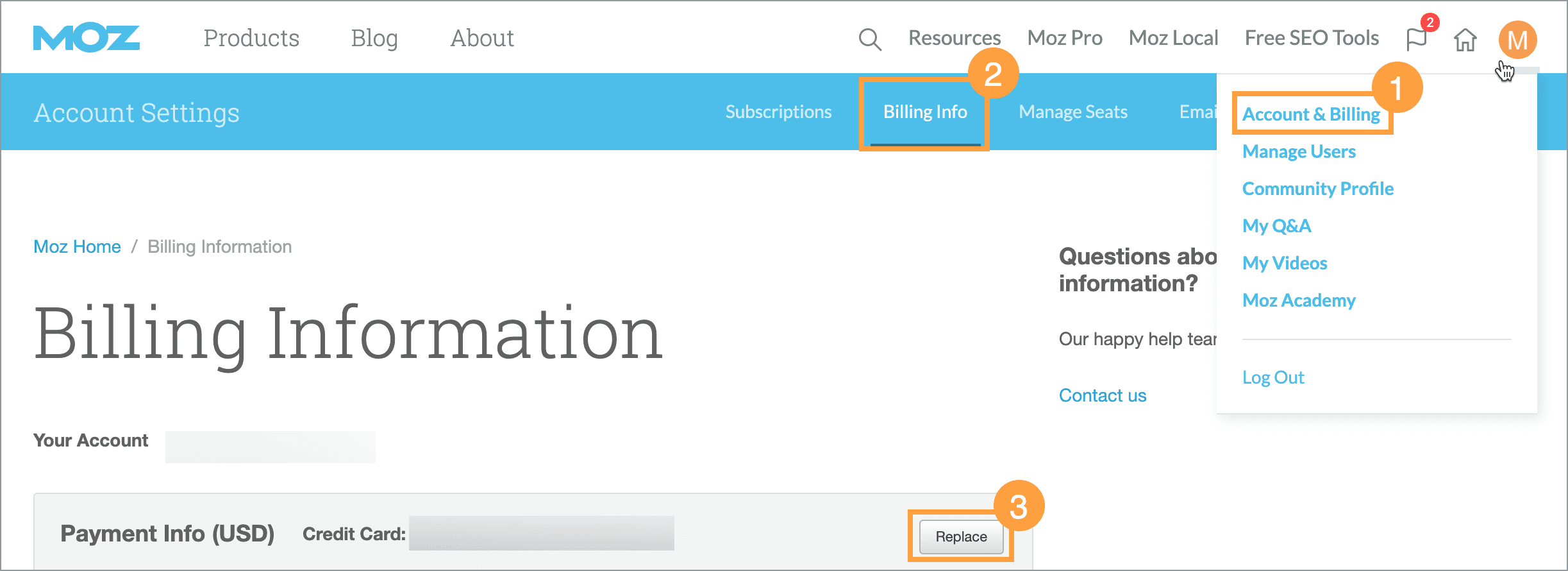The image size is (1568, 571).
Task: Click Log Out in user menu
Action: pyautogui.click(x=1273, y=377)
